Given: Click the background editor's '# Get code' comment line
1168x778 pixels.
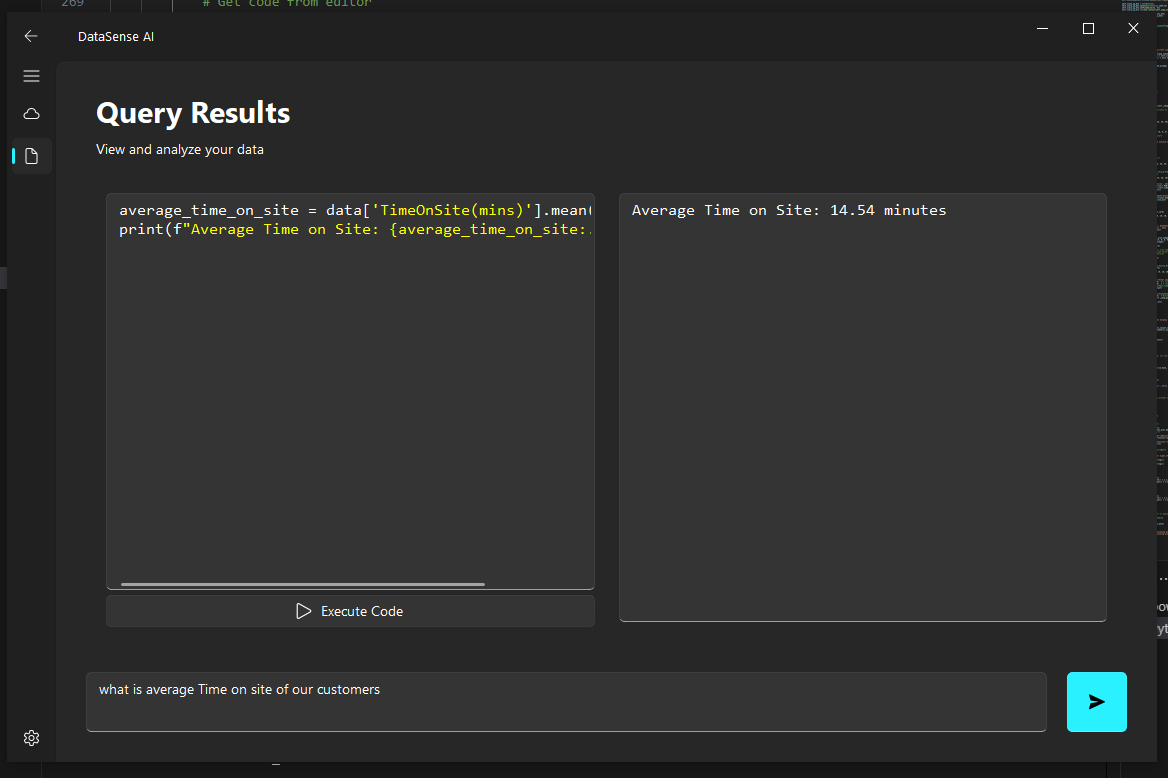Looking at the screenshot, I should (x=286, y=4).
